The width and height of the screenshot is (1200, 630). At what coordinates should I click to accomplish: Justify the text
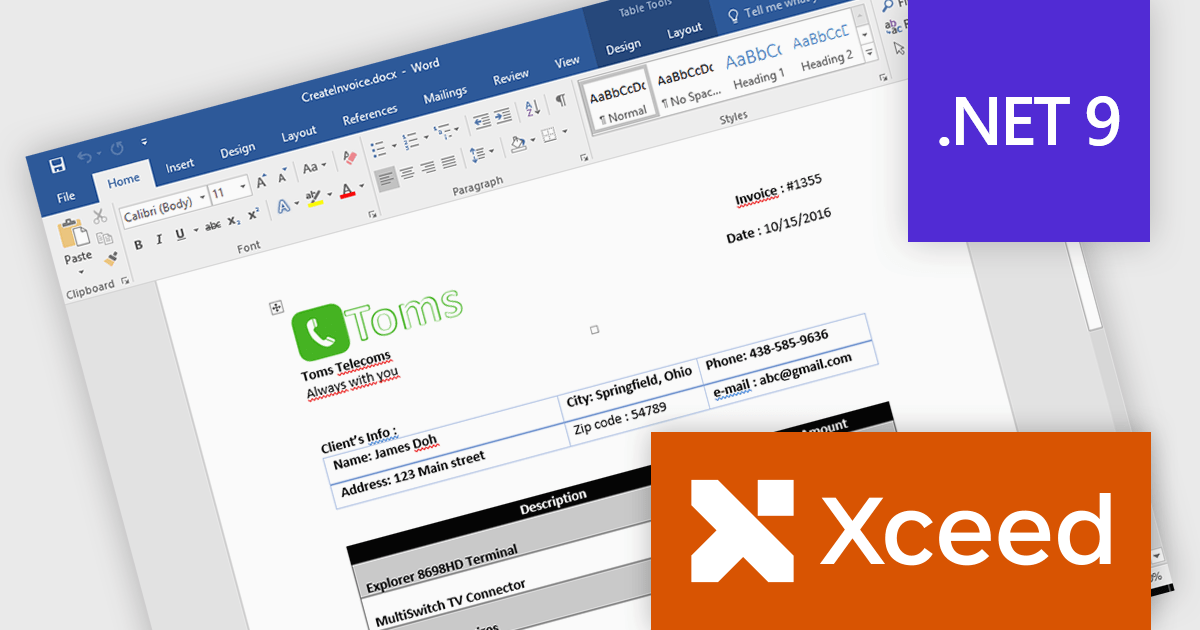448,161
